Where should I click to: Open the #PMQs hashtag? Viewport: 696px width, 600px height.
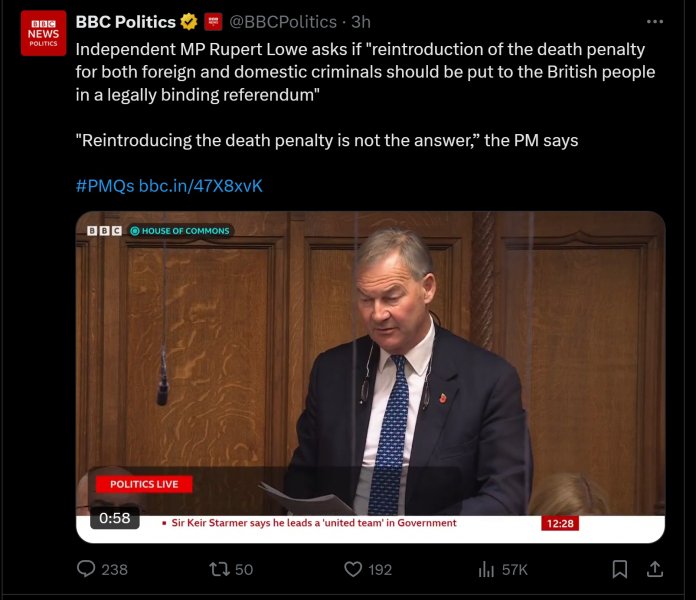(x=105, y=186)
